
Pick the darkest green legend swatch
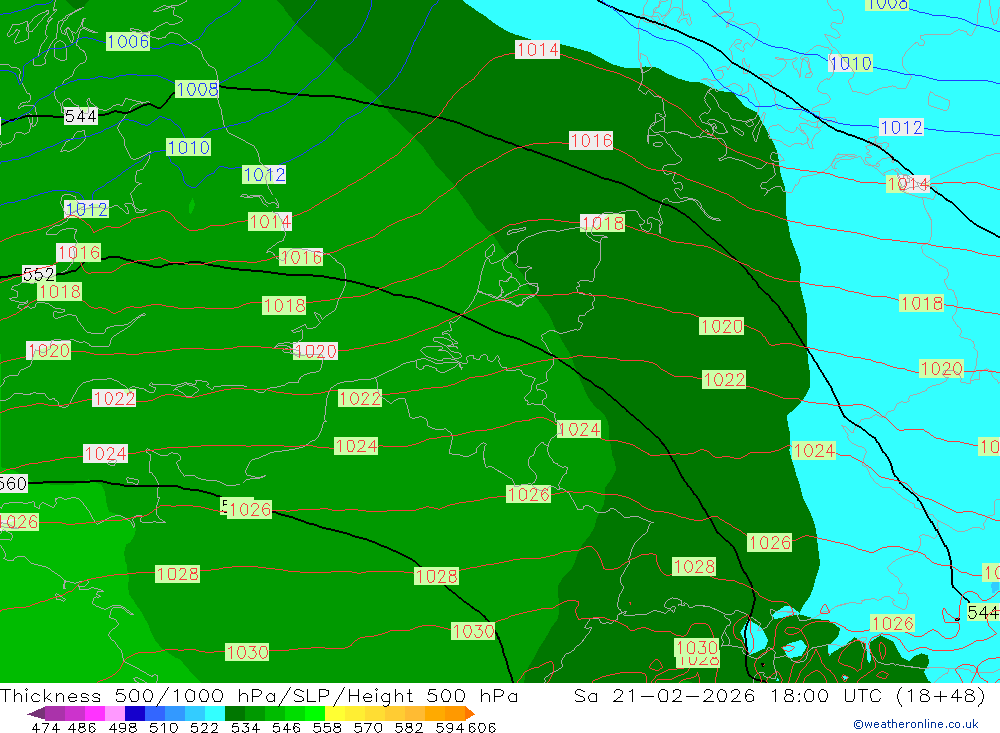(x=235, y=713)
